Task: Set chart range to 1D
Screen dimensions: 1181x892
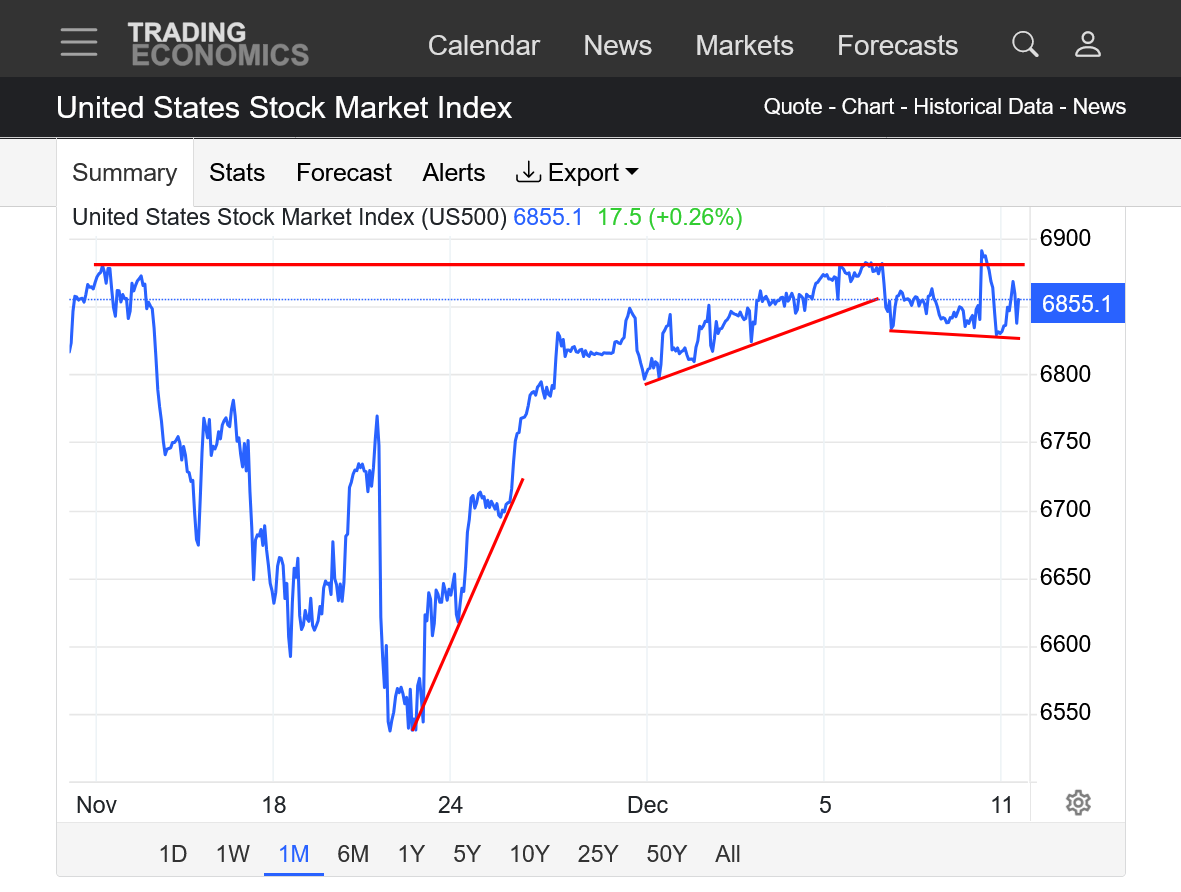Action: pyautogui.click(x=173, y=854)
